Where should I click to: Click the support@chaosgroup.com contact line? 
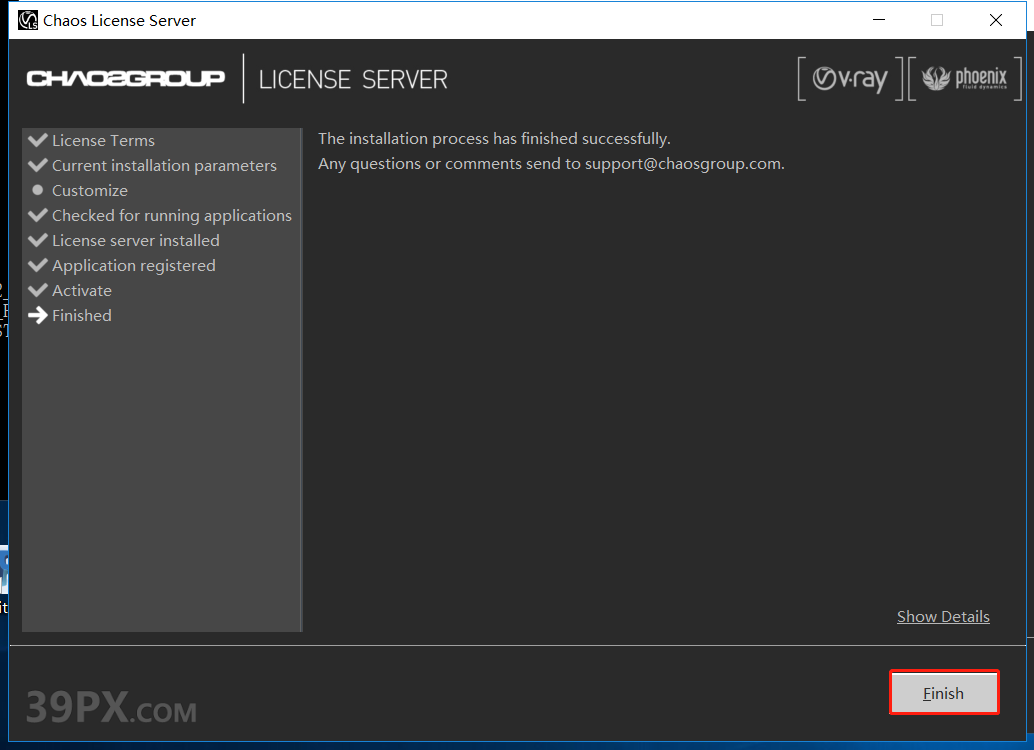click(551, 164)
